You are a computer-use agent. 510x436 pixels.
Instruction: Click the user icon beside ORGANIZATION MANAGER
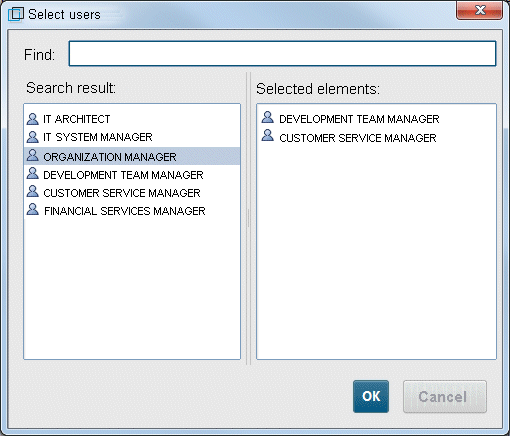33,155
